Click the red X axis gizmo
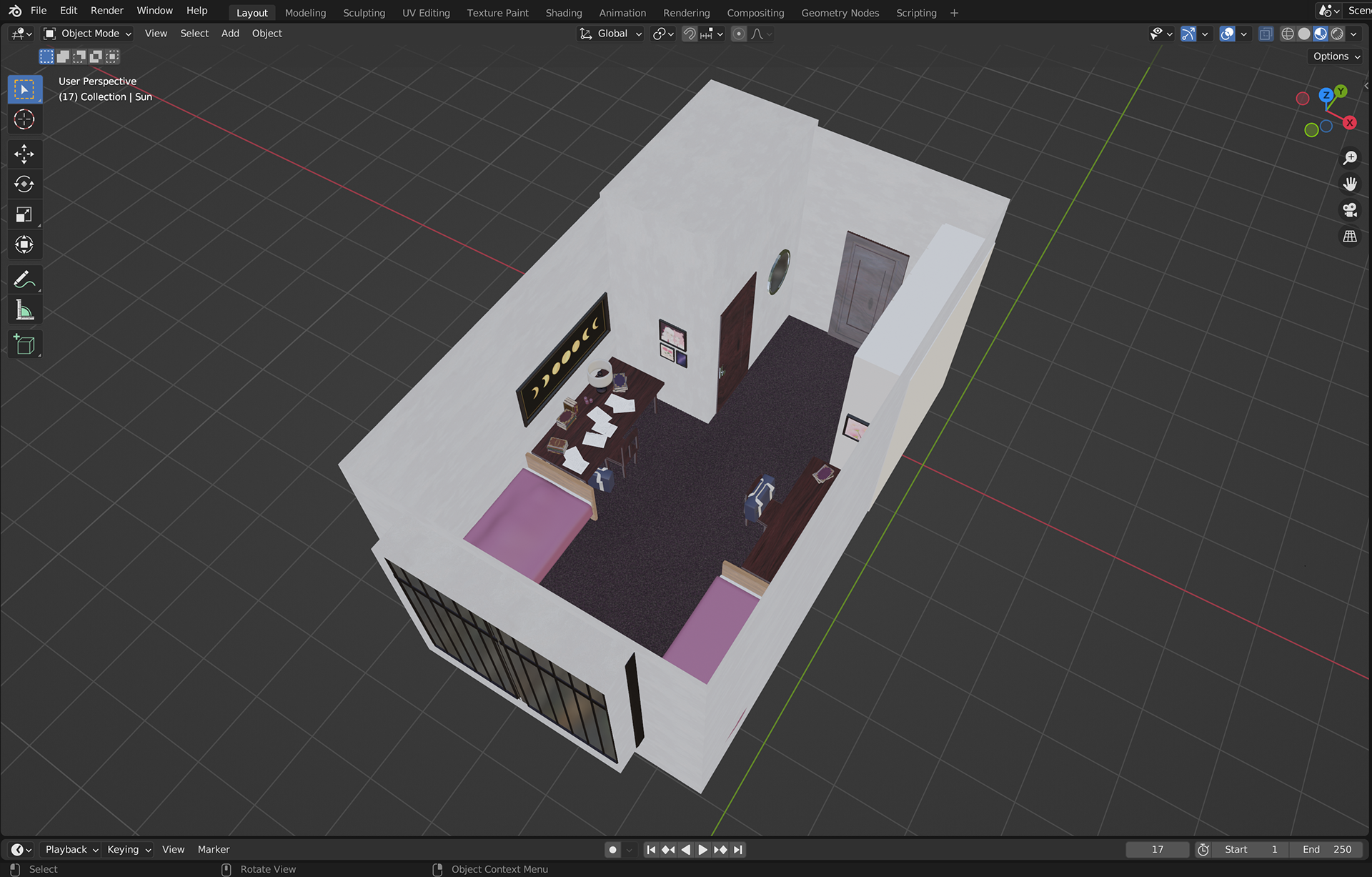Viewport: 1372px width, 877px height. [1349, 123]
